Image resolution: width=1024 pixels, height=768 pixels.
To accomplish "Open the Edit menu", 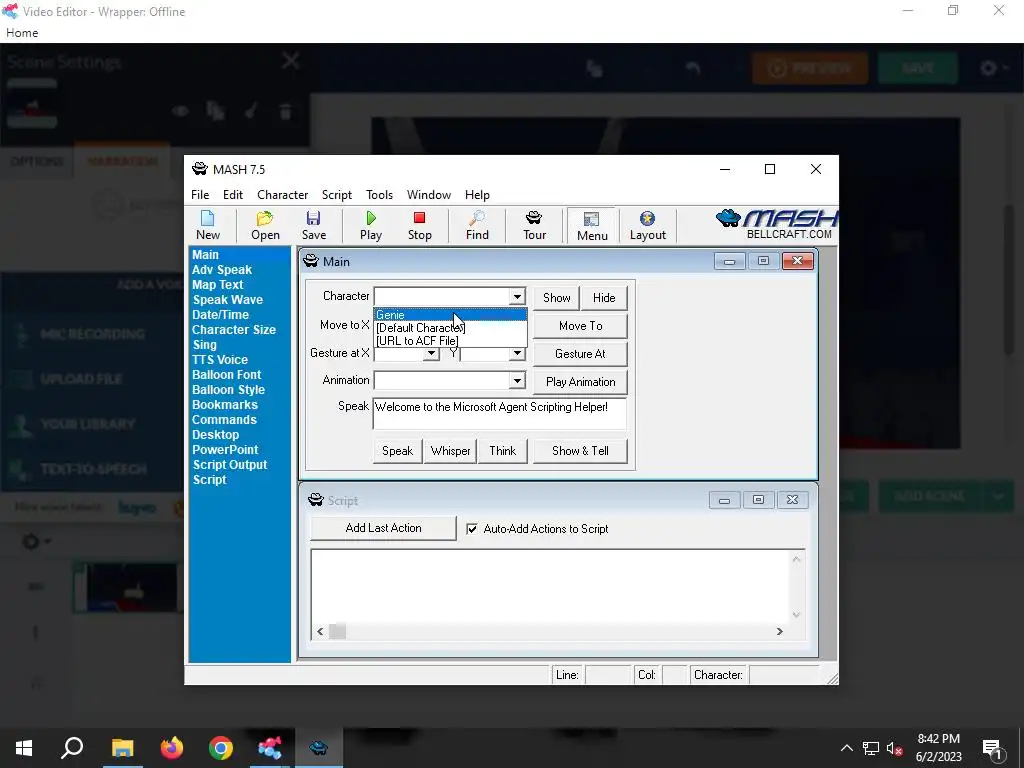I will point(232,195).
